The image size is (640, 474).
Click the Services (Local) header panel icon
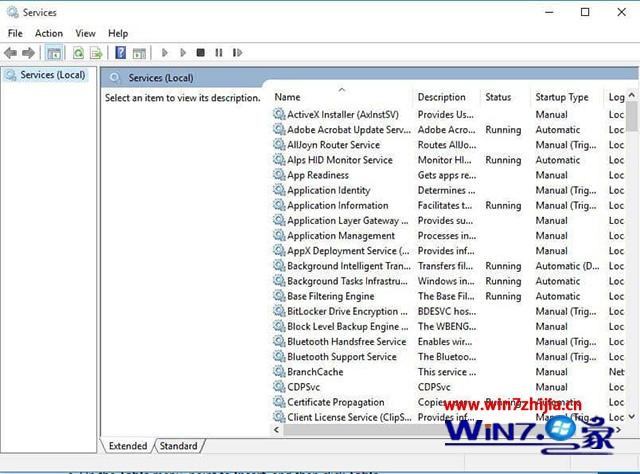pyautogui.click(x=115, y=78)
